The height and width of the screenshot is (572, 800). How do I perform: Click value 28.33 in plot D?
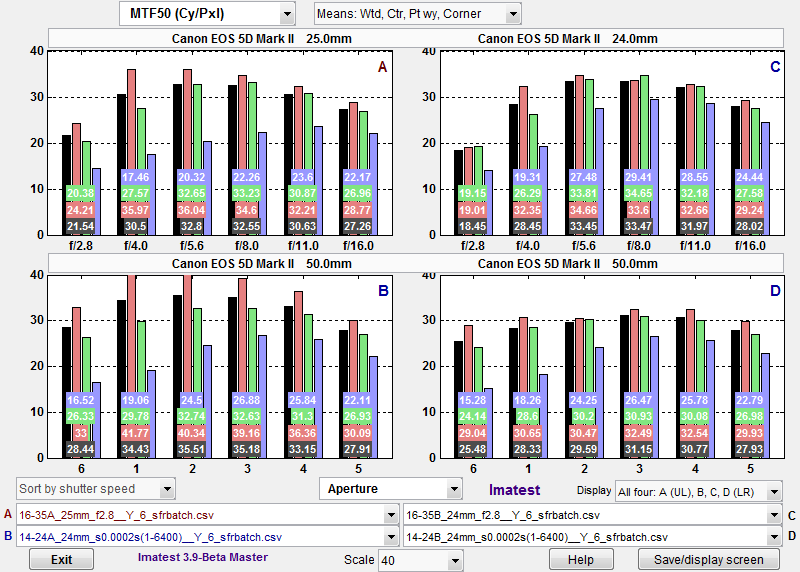coord(527,449)
